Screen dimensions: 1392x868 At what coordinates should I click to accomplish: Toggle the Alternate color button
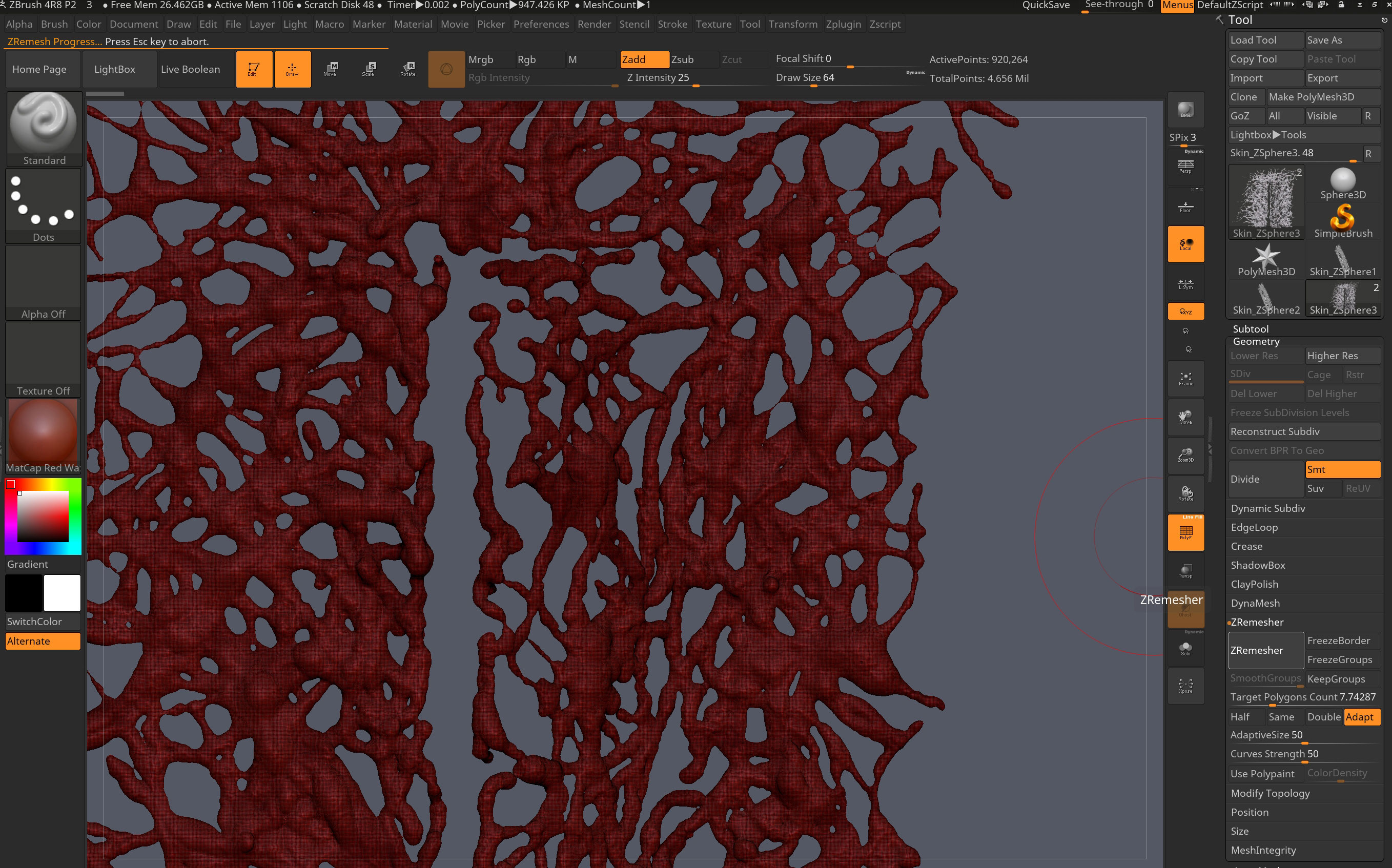43,641
